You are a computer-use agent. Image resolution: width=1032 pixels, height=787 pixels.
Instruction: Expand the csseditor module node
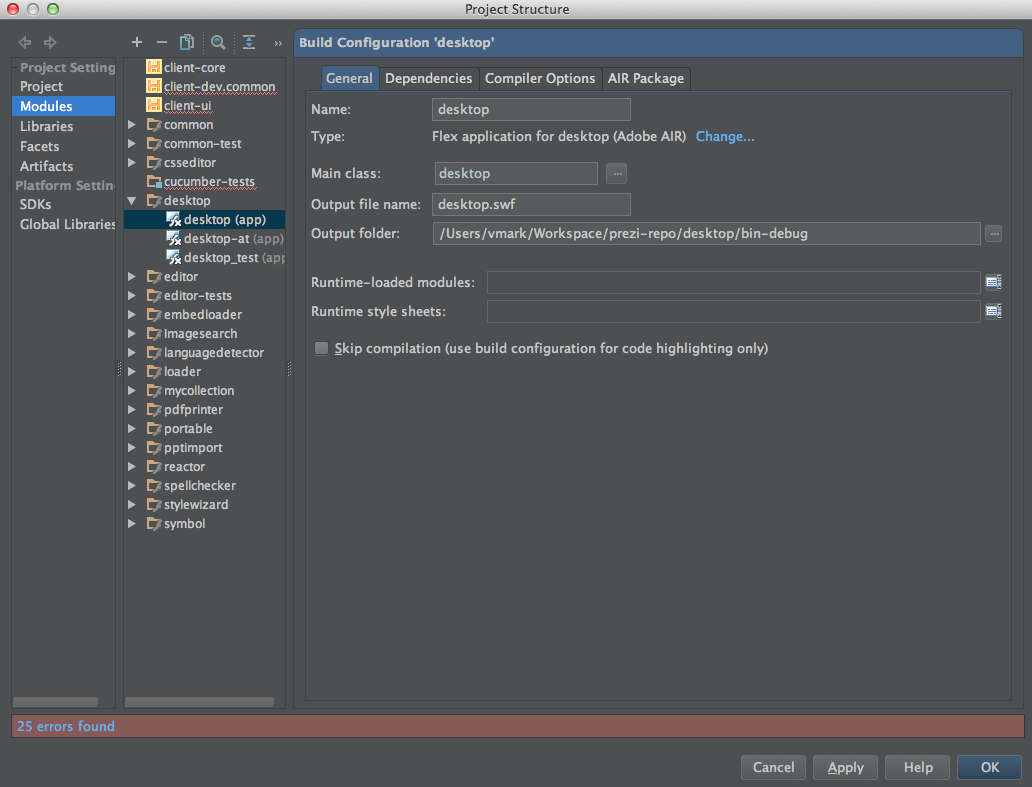132,163
